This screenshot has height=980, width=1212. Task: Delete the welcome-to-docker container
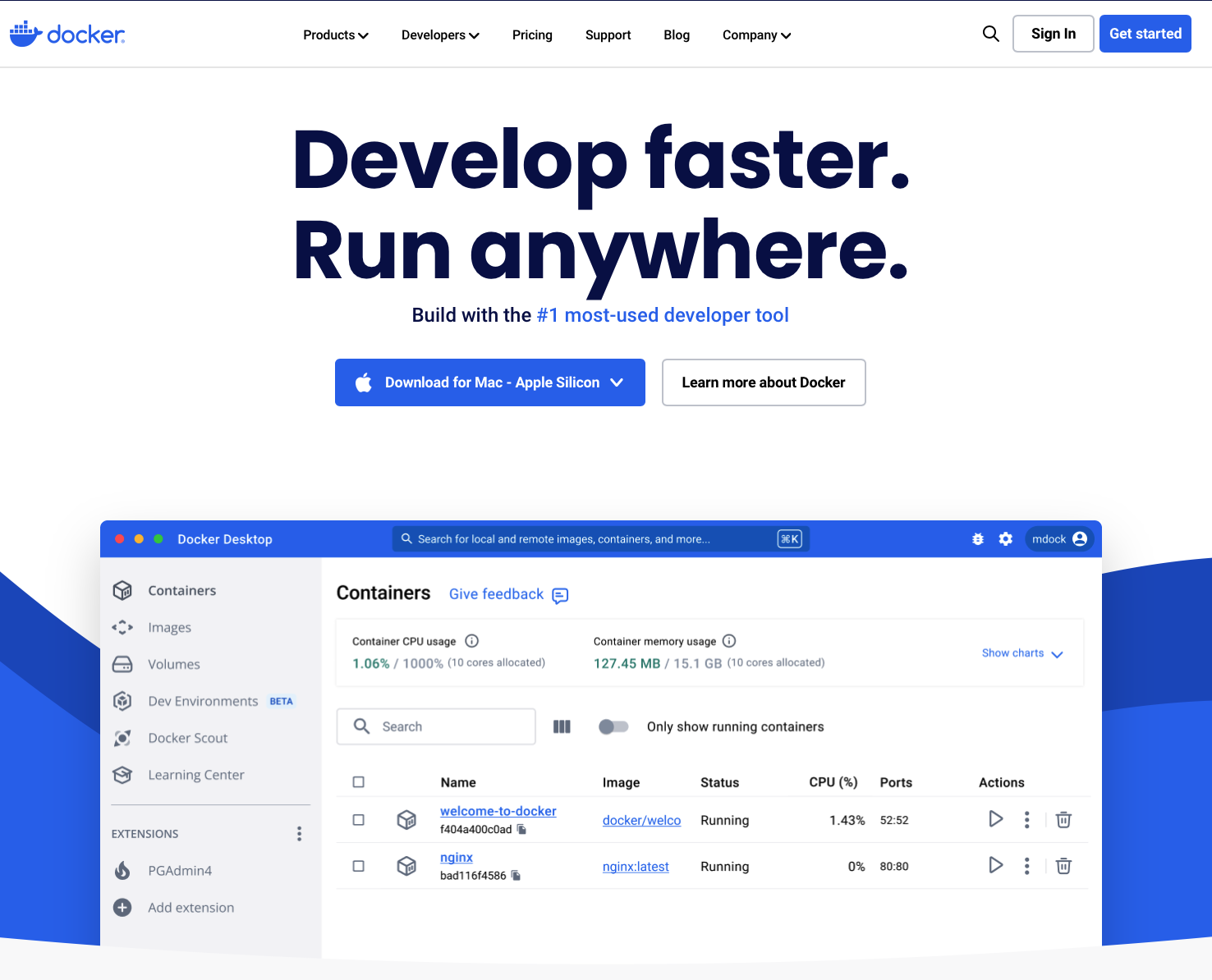tap(1063, 819)
